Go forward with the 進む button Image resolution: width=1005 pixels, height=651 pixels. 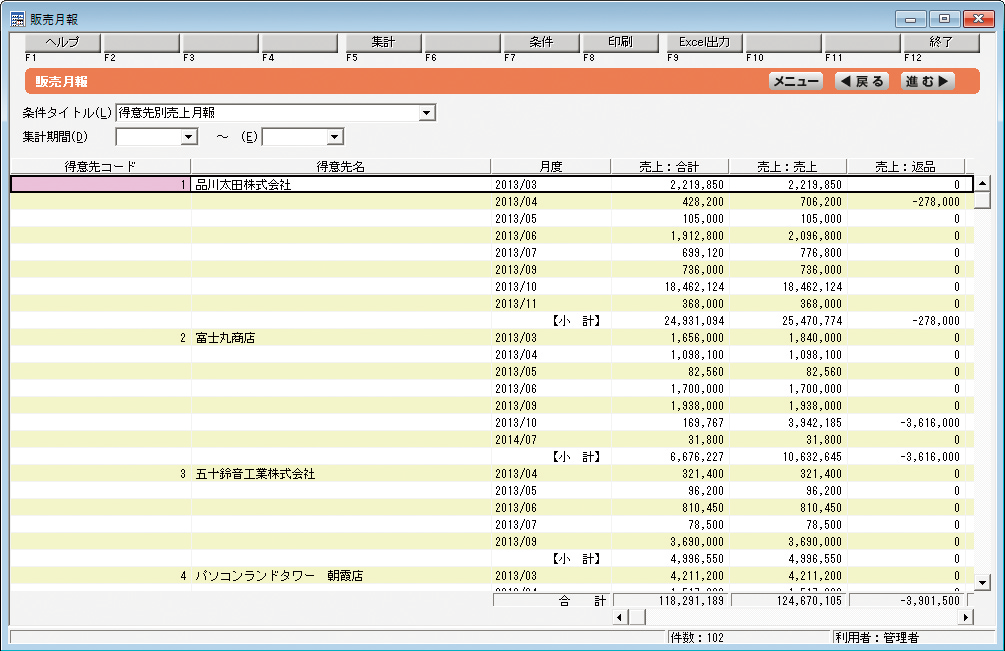click(x=928, y=82)
